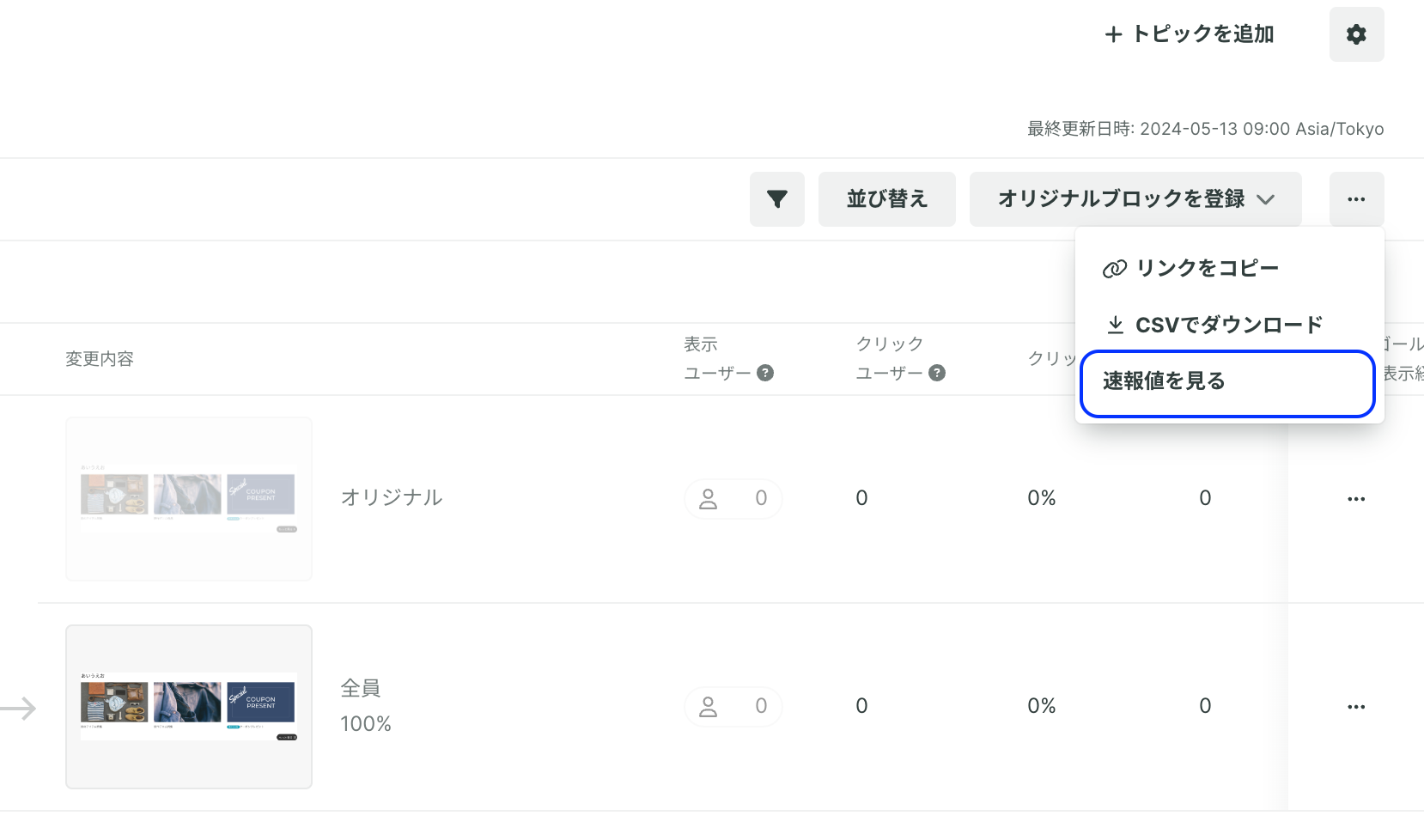
Task: Click the download icon beside CSVでダウンロード
Action: pyautogui.click(x=1115, y=325)
